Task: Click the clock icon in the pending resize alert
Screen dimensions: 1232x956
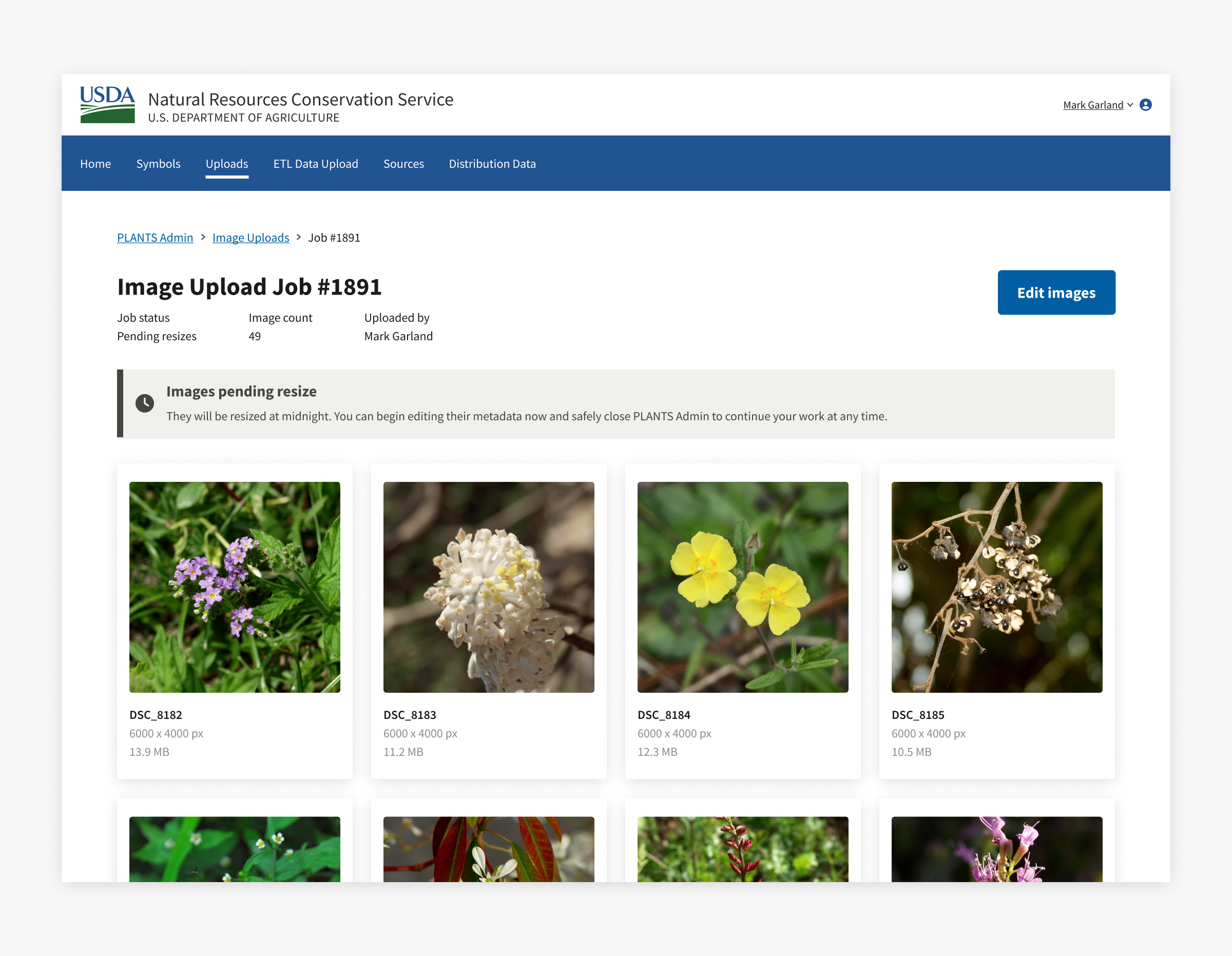Action: pyautogui.click(x=144, y=403)
